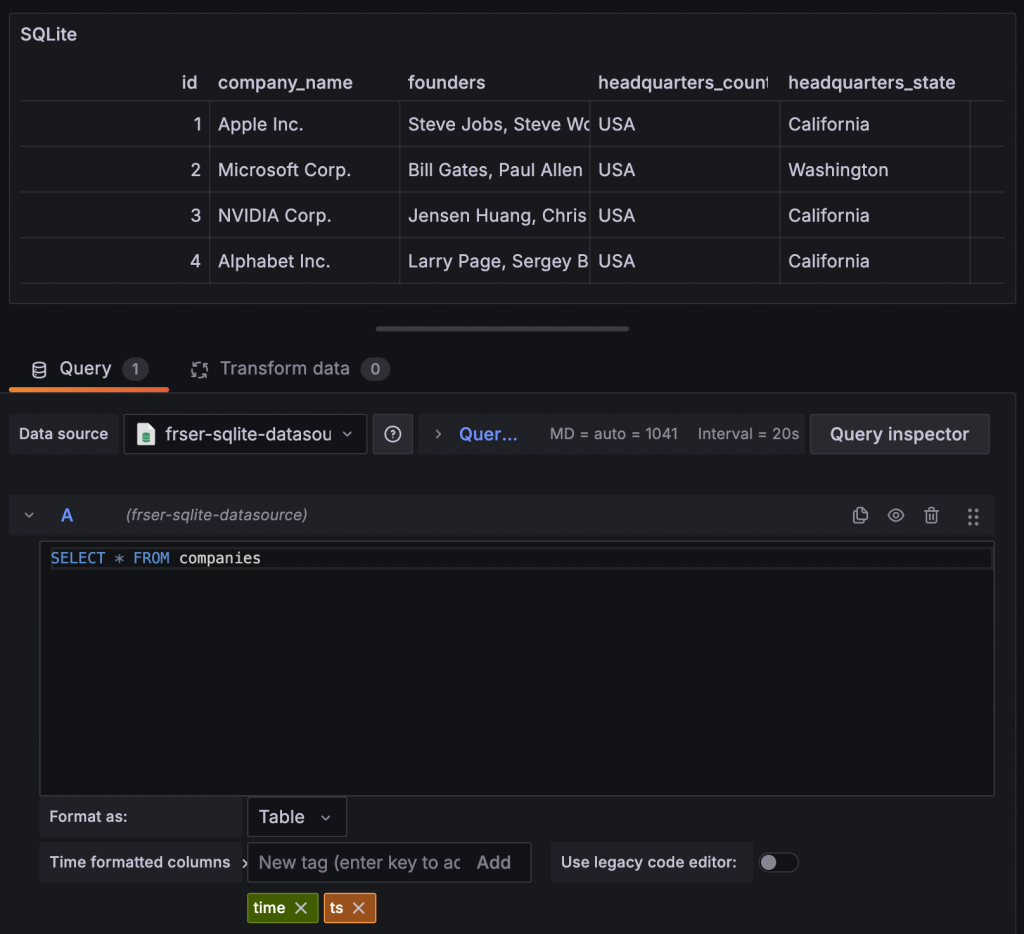Collapse query A row chevron

(x=29, y=515)
